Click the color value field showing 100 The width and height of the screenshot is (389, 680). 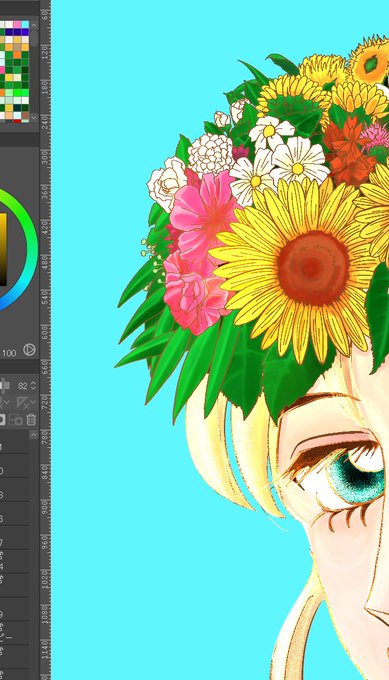point(9,353)
